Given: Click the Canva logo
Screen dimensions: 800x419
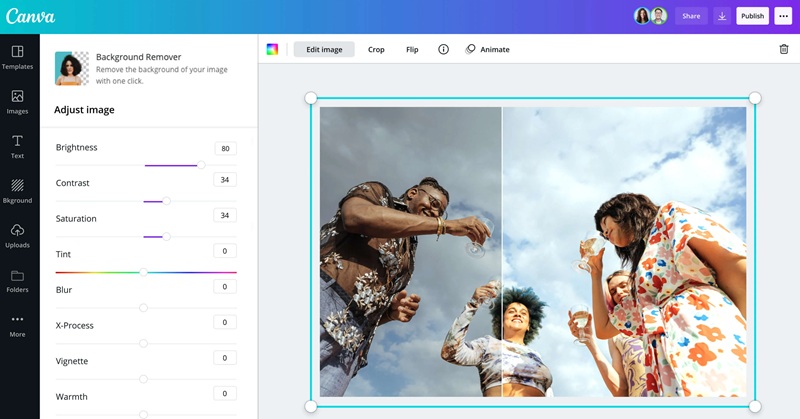Looking at the screenshot, I should pyautogui.click(x=30, y=16).
